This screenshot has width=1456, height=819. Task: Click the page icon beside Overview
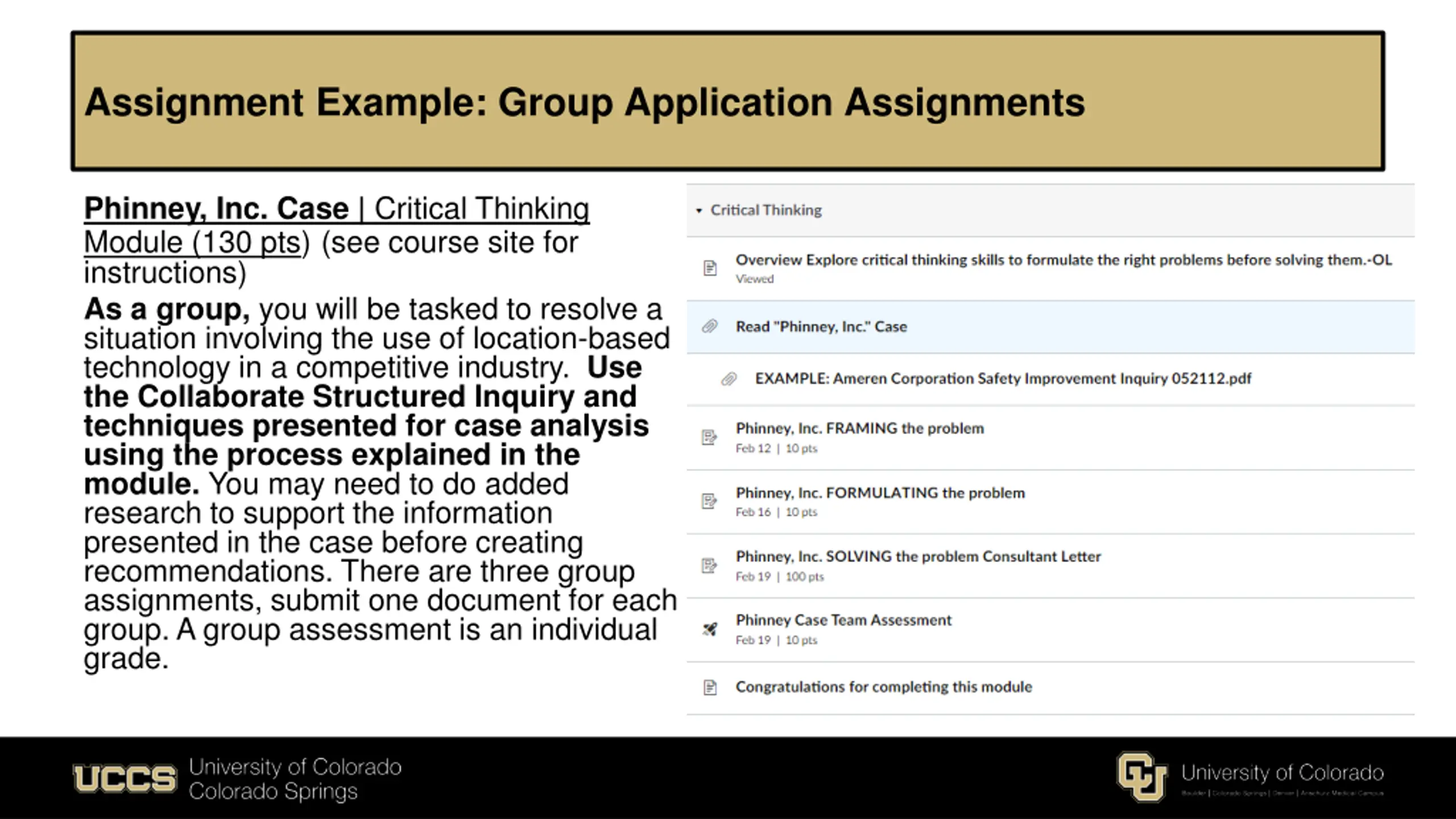click(710, 268)
